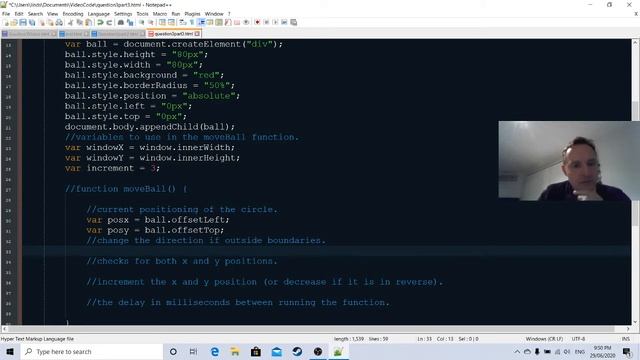
Task: Click the Windows Start button
Action: pos(10,351)
